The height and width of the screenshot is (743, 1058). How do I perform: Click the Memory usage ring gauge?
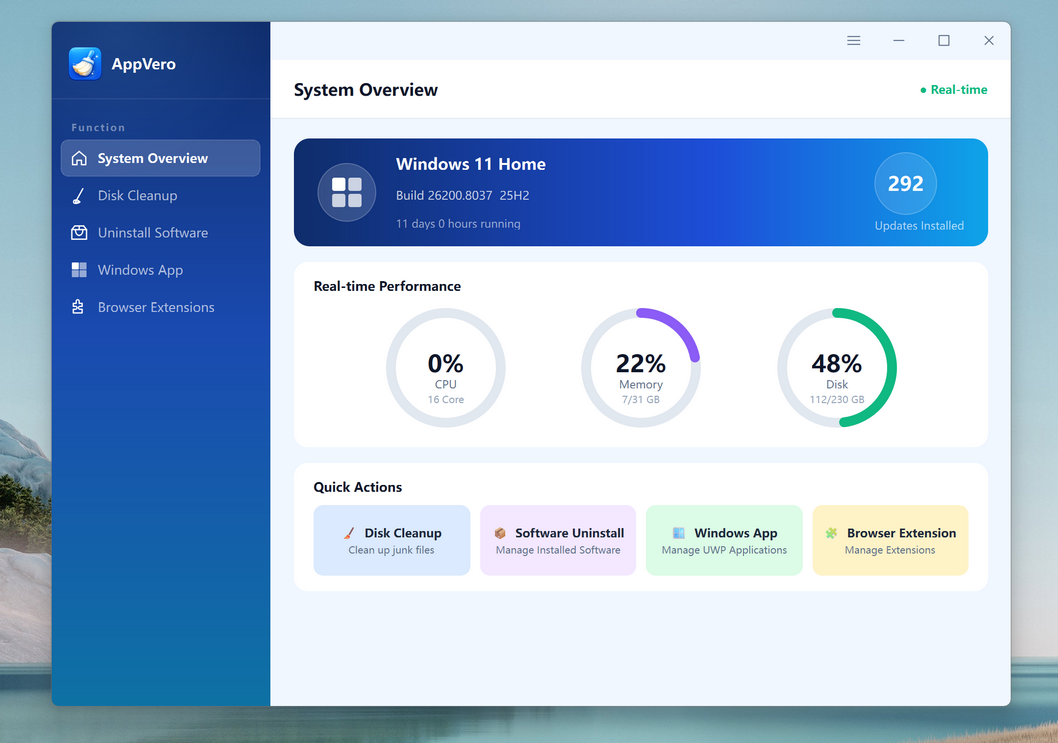[x=641, y=368]
